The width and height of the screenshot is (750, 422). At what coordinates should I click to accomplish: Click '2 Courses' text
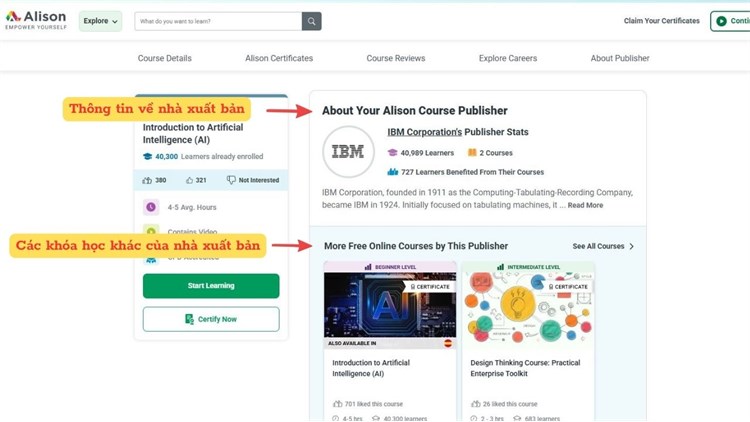pyautogui.click(x=496, y=153)
